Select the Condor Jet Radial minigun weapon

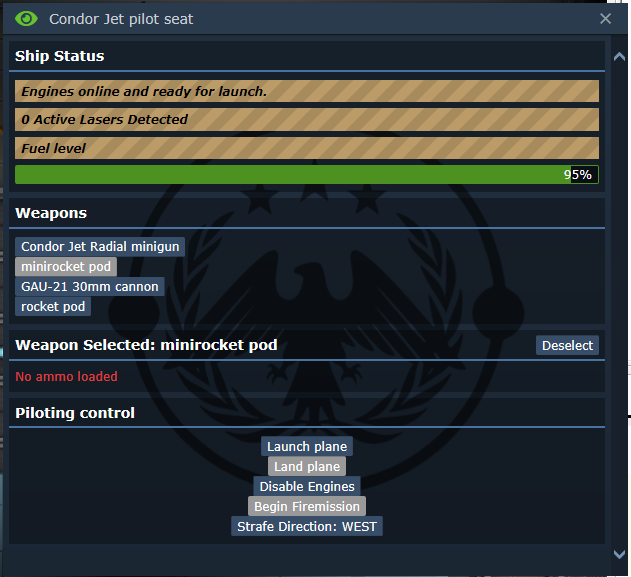pos(100,247)
